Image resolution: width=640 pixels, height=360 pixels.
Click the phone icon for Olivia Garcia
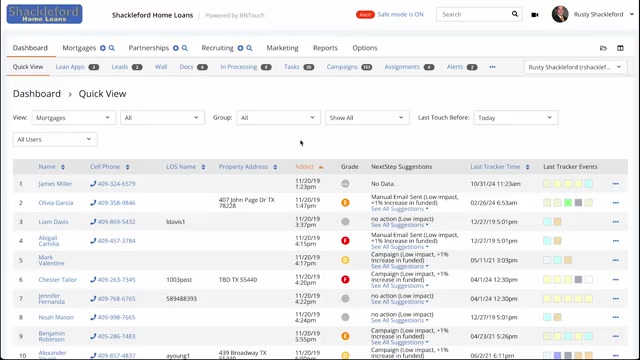click(93, 202)
